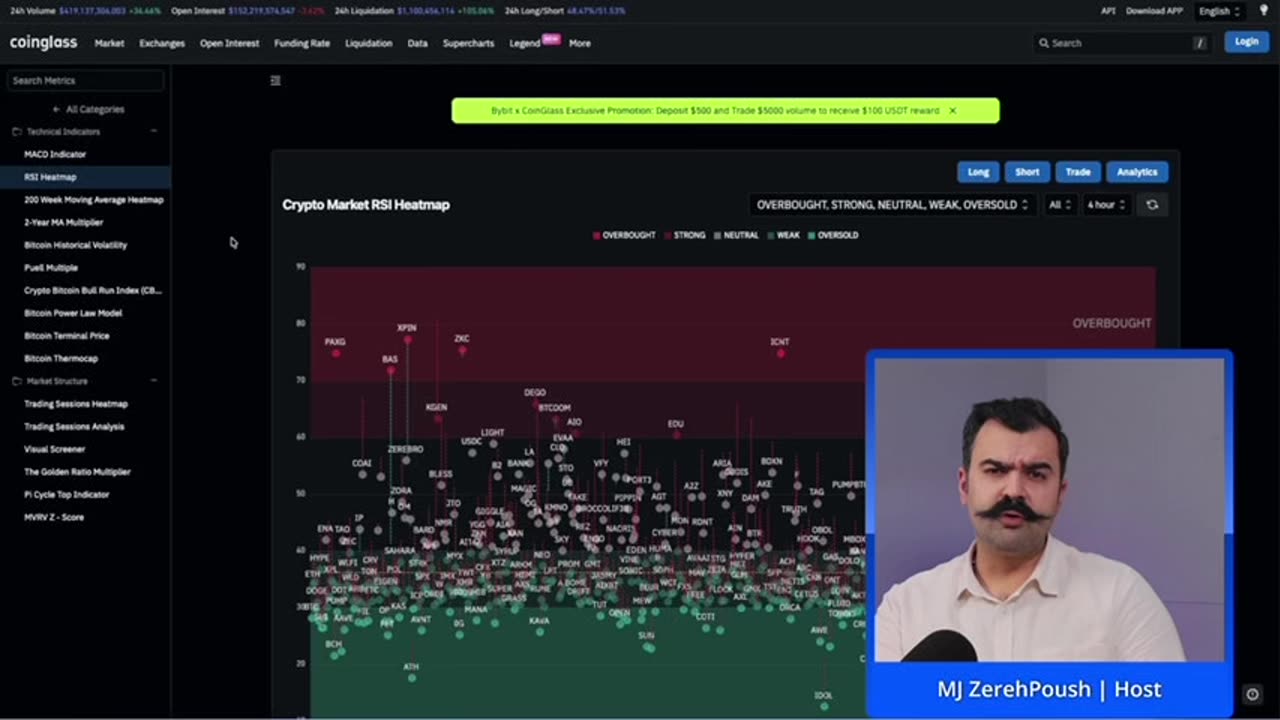Select Bitcoin Thermocap
The height and width of the screenshot is (720, 1280).
pos(61,358)
